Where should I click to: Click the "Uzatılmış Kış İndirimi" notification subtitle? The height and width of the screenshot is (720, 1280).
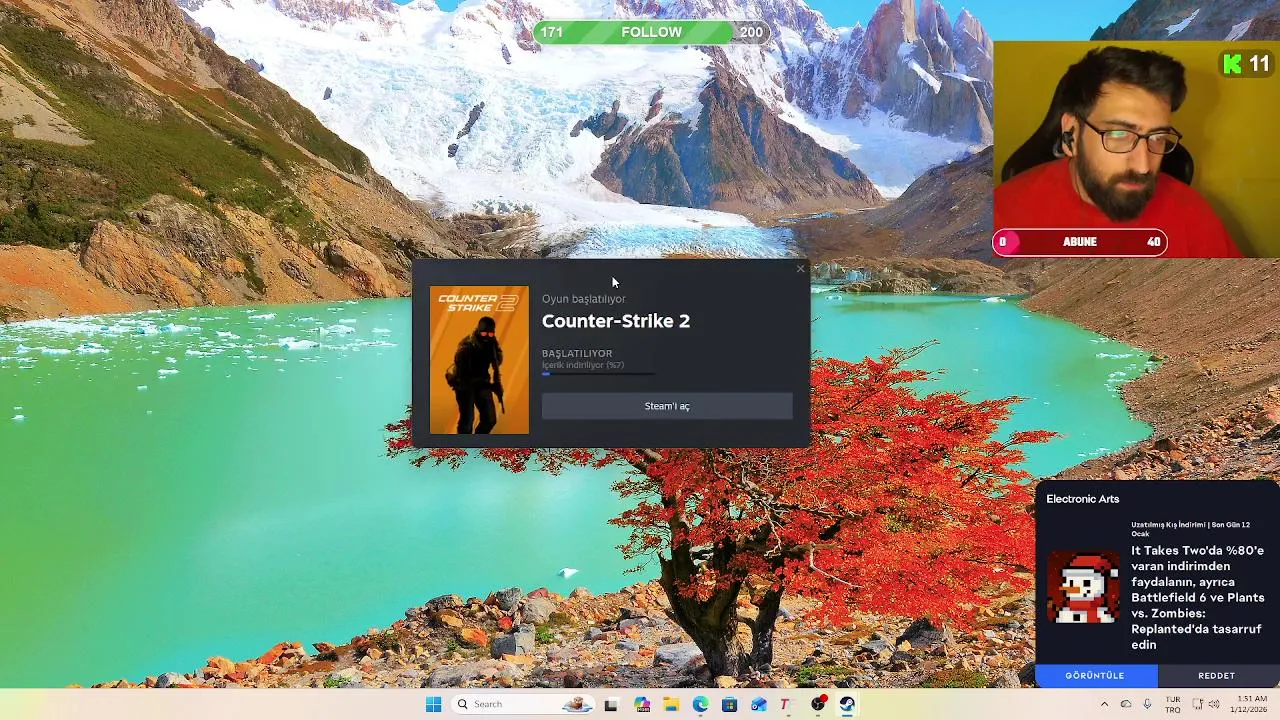[1190, 529]
